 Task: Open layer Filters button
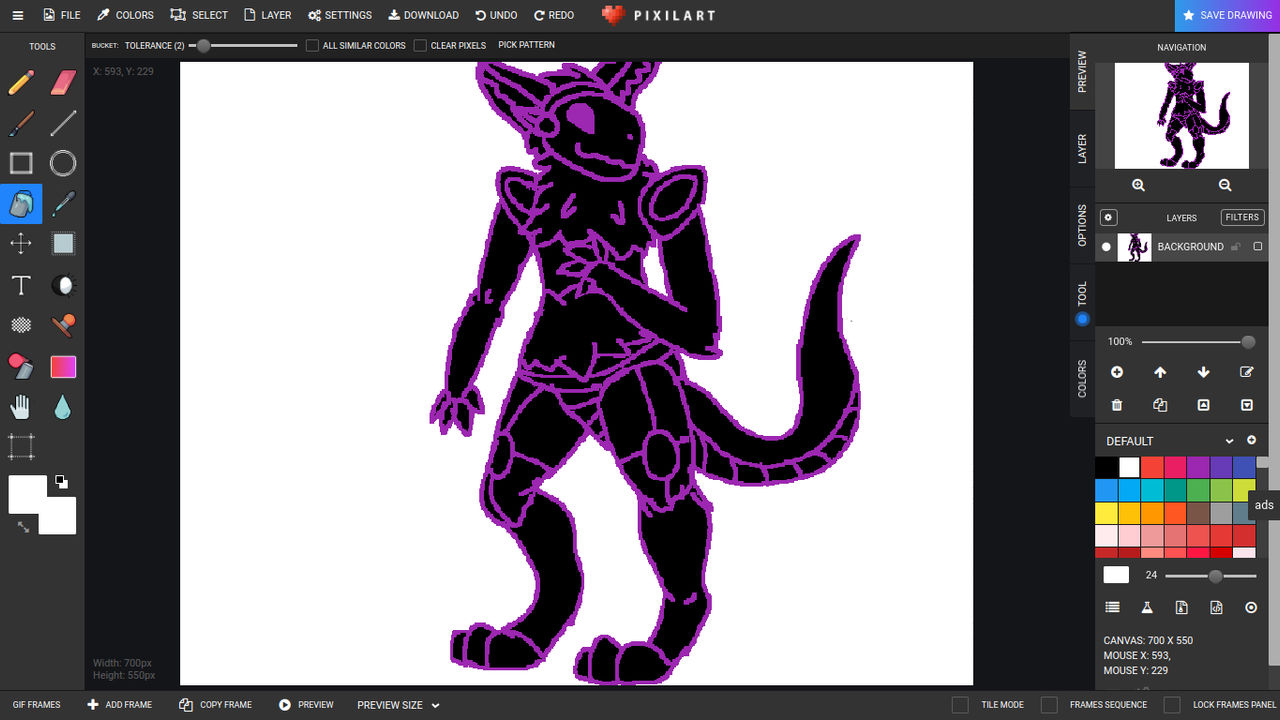click(x=1242, y=217)
